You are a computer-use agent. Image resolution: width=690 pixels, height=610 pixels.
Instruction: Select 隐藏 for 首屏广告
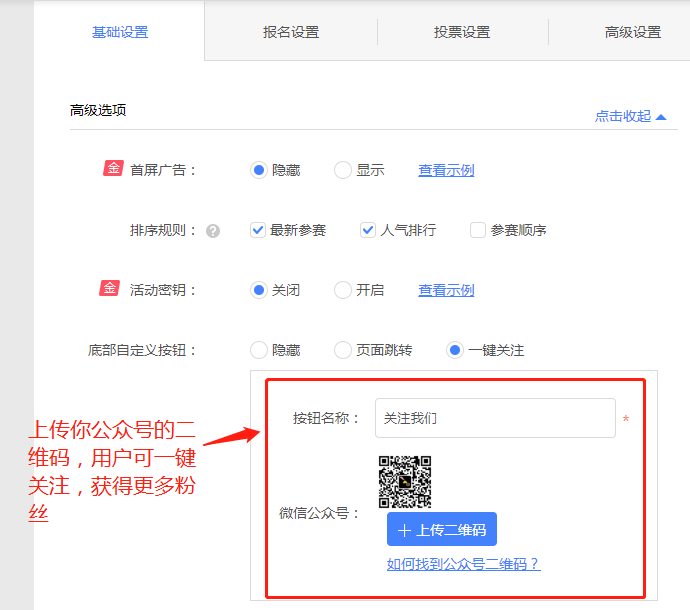[x=259, y=170]
